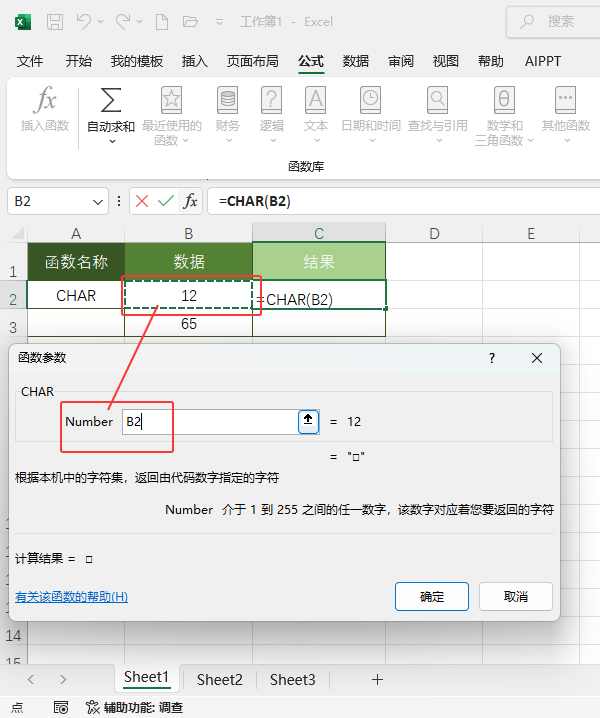Screen dimensions: 600x718
Task: Open the 文件 menu tab
Action: pos(30,61)
